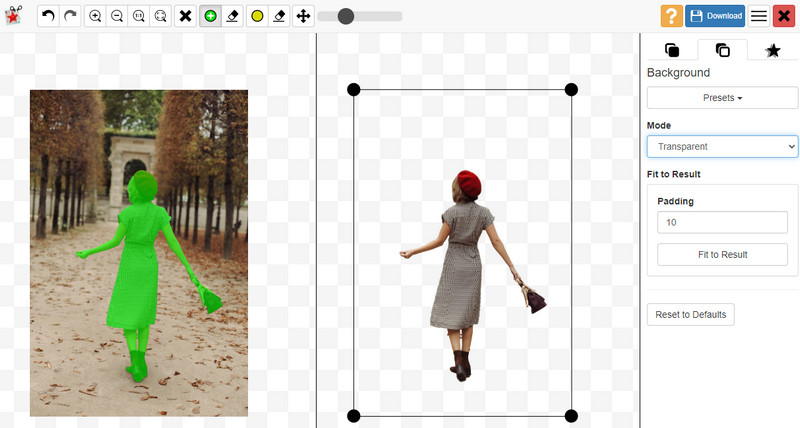This screenshot has width=800, height=428.
Task: Click the undo arrow
Action: pyautogui.click(x=48, y=16)
